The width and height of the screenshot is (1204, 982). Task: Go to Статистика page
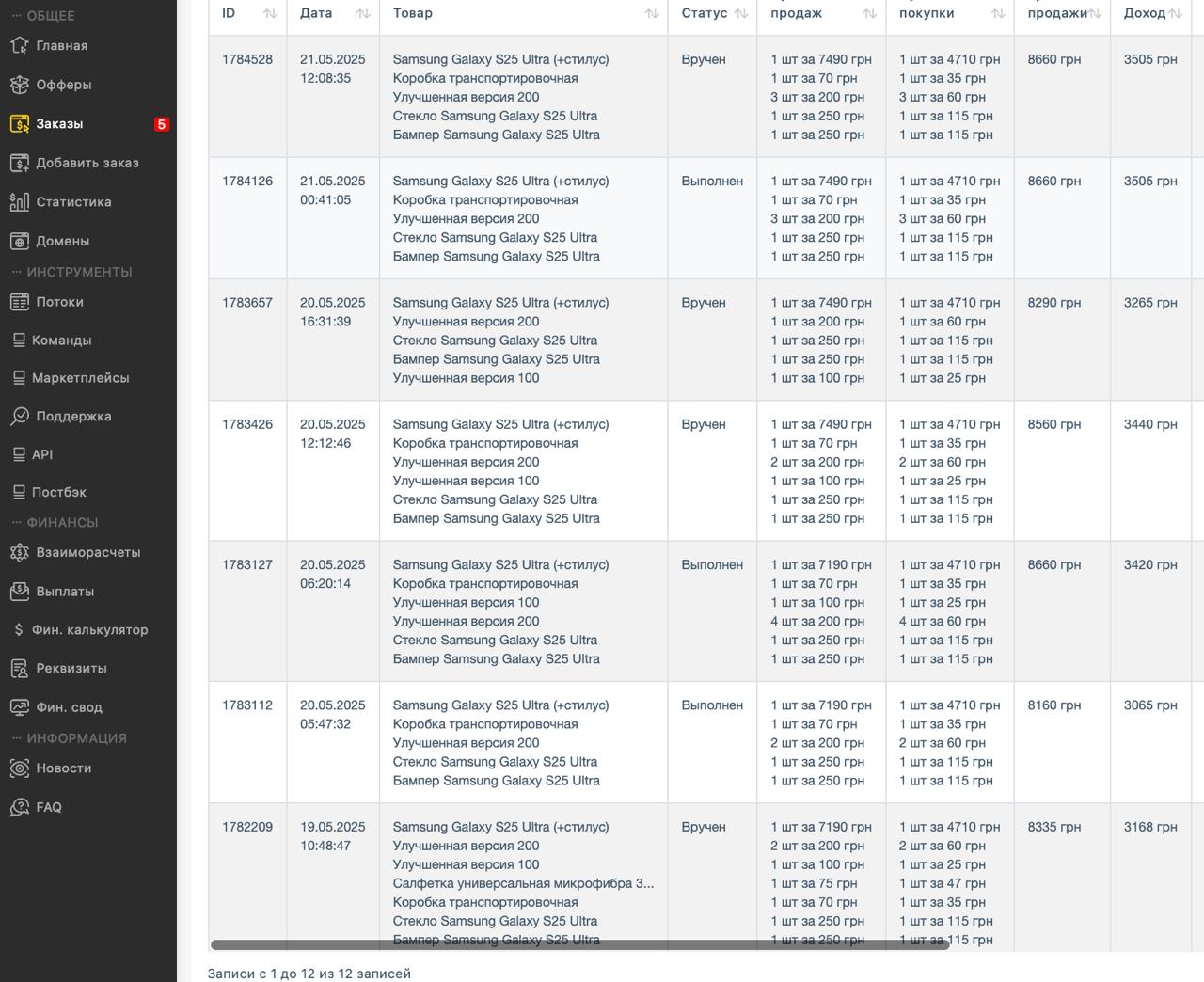tap(73, 201)
